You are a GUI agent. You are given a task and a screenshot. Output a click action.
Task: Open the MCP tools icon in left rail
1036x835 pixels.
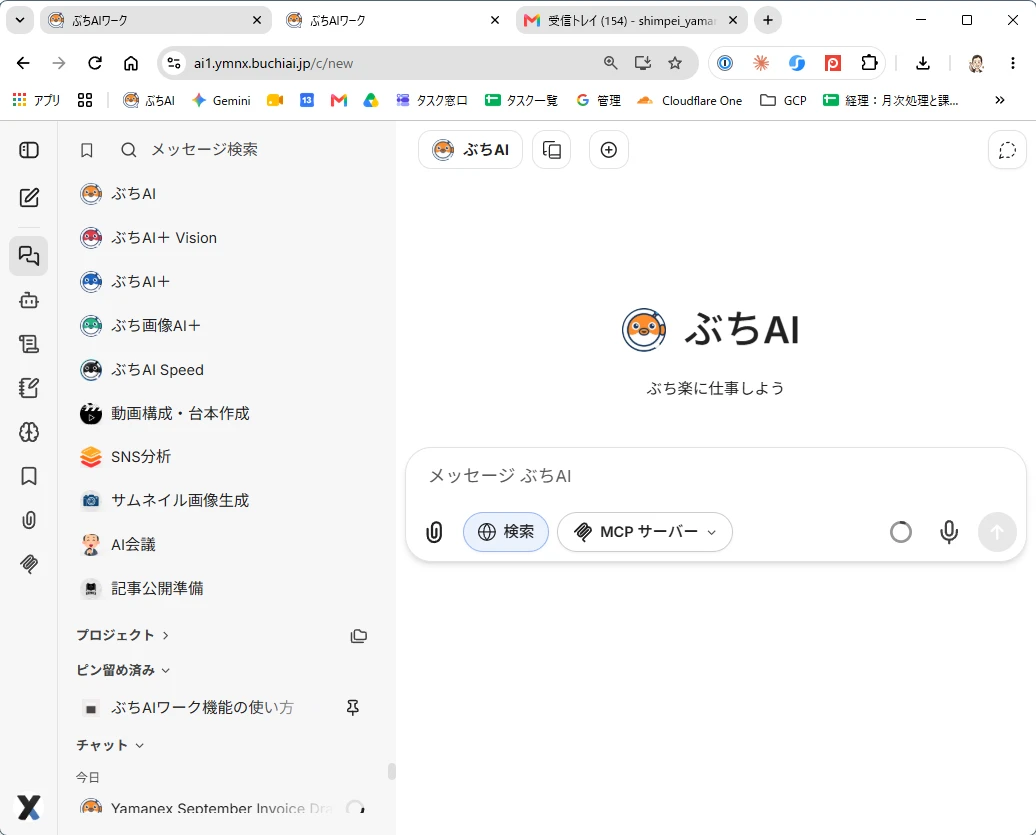pos(28,563)
